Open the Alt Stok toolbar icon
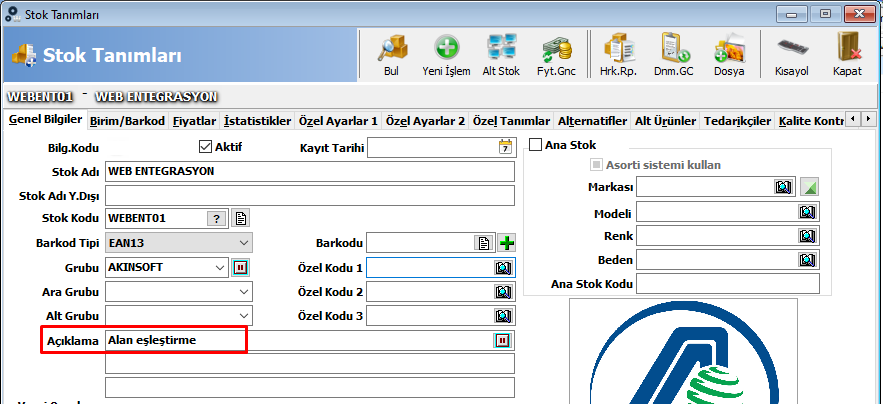This screenshot has width=883, height=404. click(x=501, y=55)
